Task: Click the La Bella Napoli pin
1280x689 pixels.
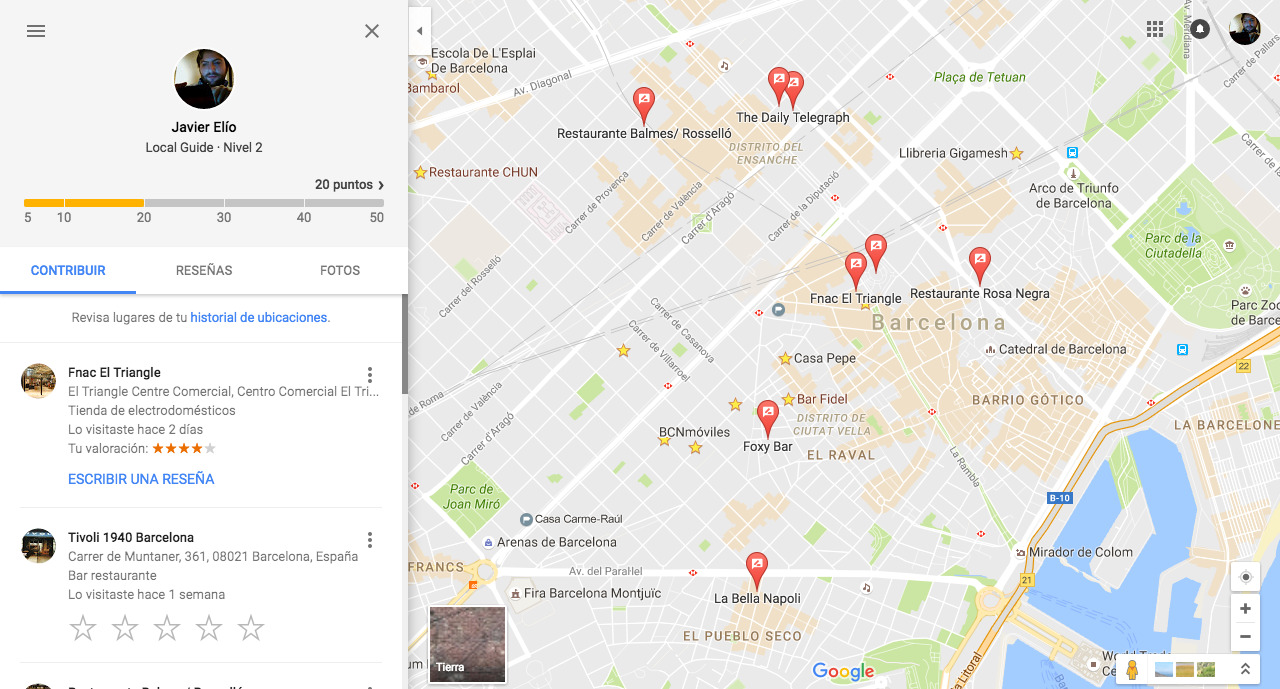Action: (x=757, y=571)
